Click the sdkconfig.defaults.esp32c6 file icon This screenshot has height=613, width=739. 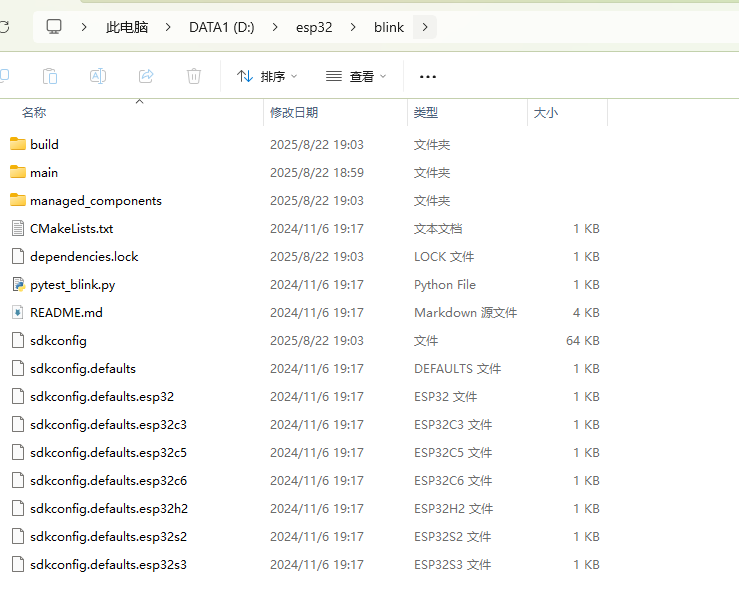[x=18, y=480]
